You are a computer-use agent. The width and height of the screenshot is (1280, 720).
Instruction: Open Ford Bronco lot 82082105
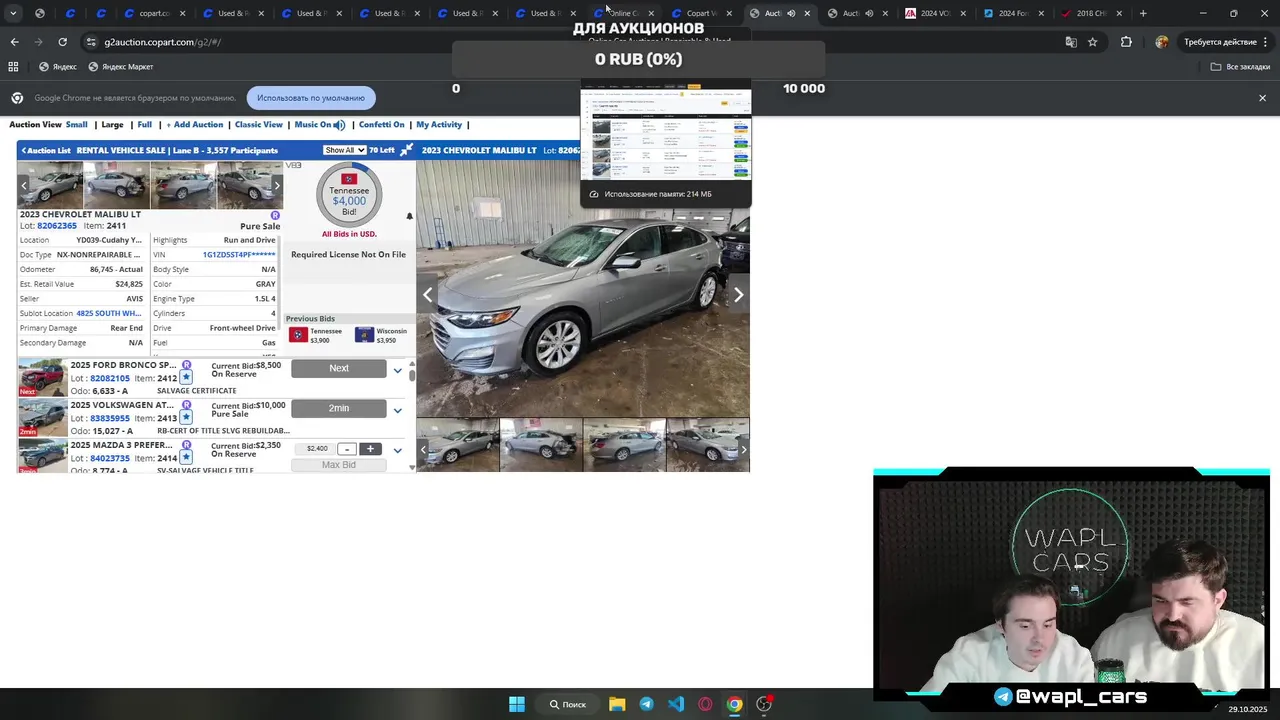pos(110,378)
